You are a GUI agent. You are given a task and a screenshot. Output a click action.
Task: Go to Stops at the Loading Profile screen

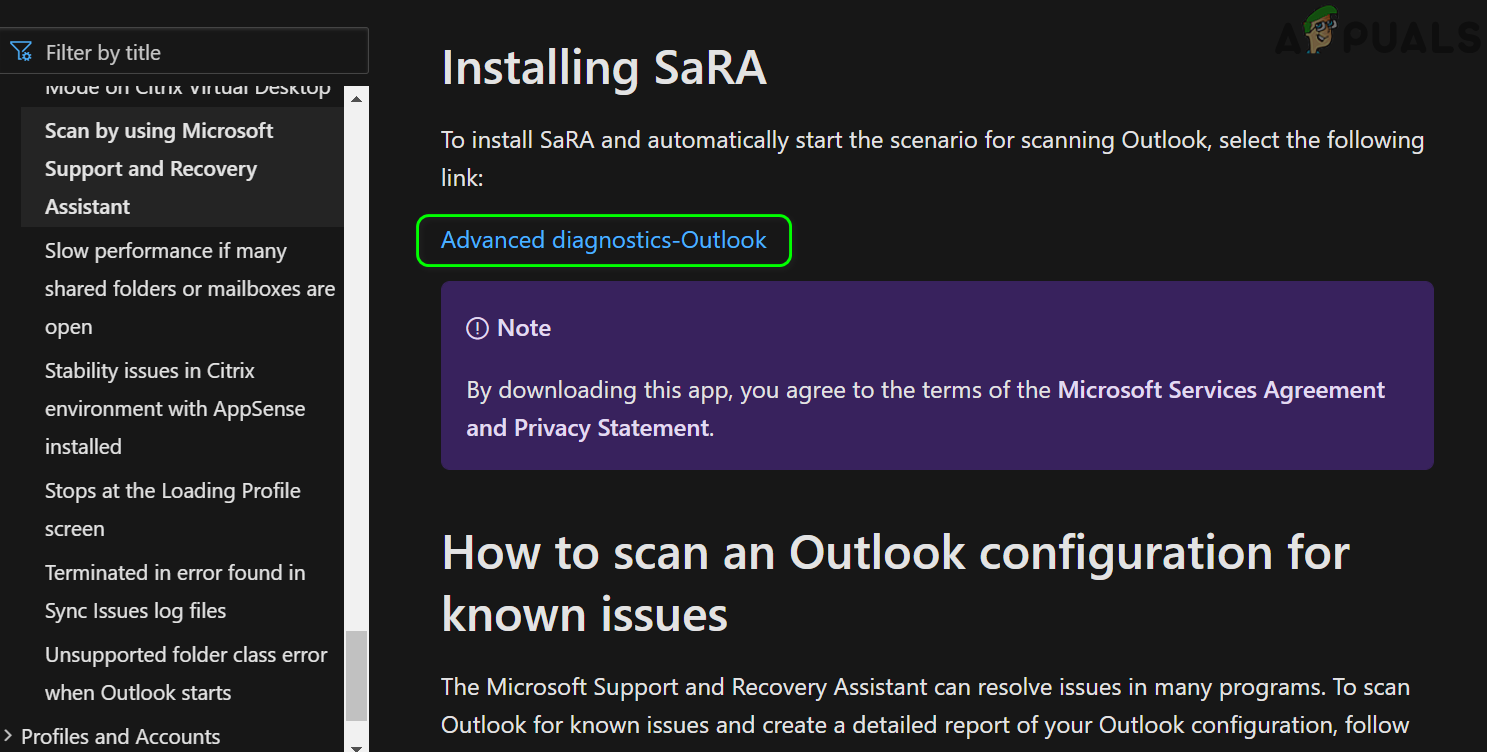click(172, 509)
